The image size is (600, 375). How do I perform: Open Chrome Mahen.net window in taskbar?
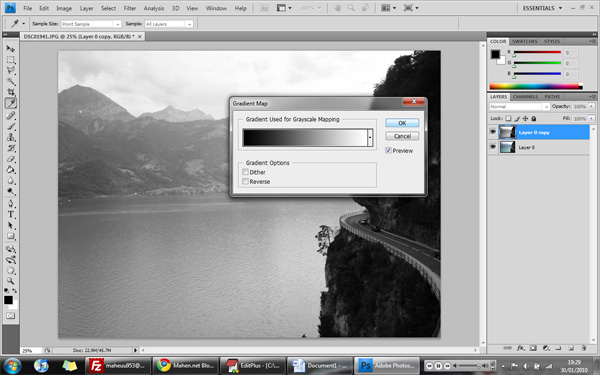click(x=186, y=365)
